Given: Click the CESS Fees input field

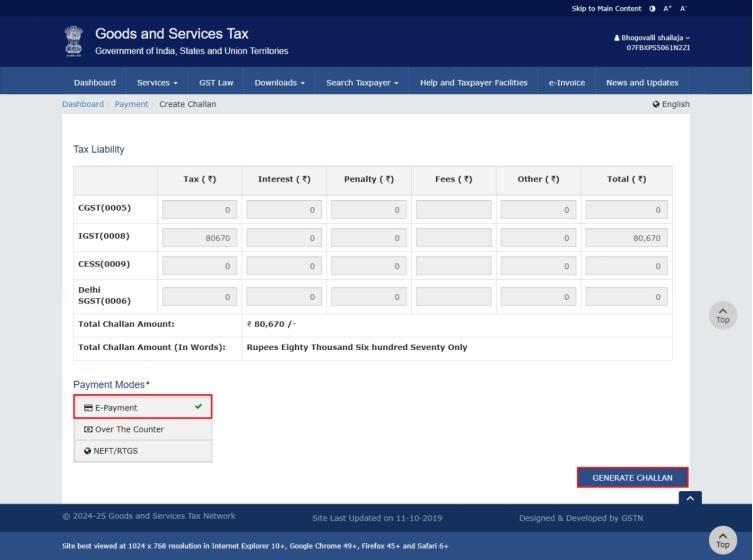Looking at the screenshot, I should 454,266.
